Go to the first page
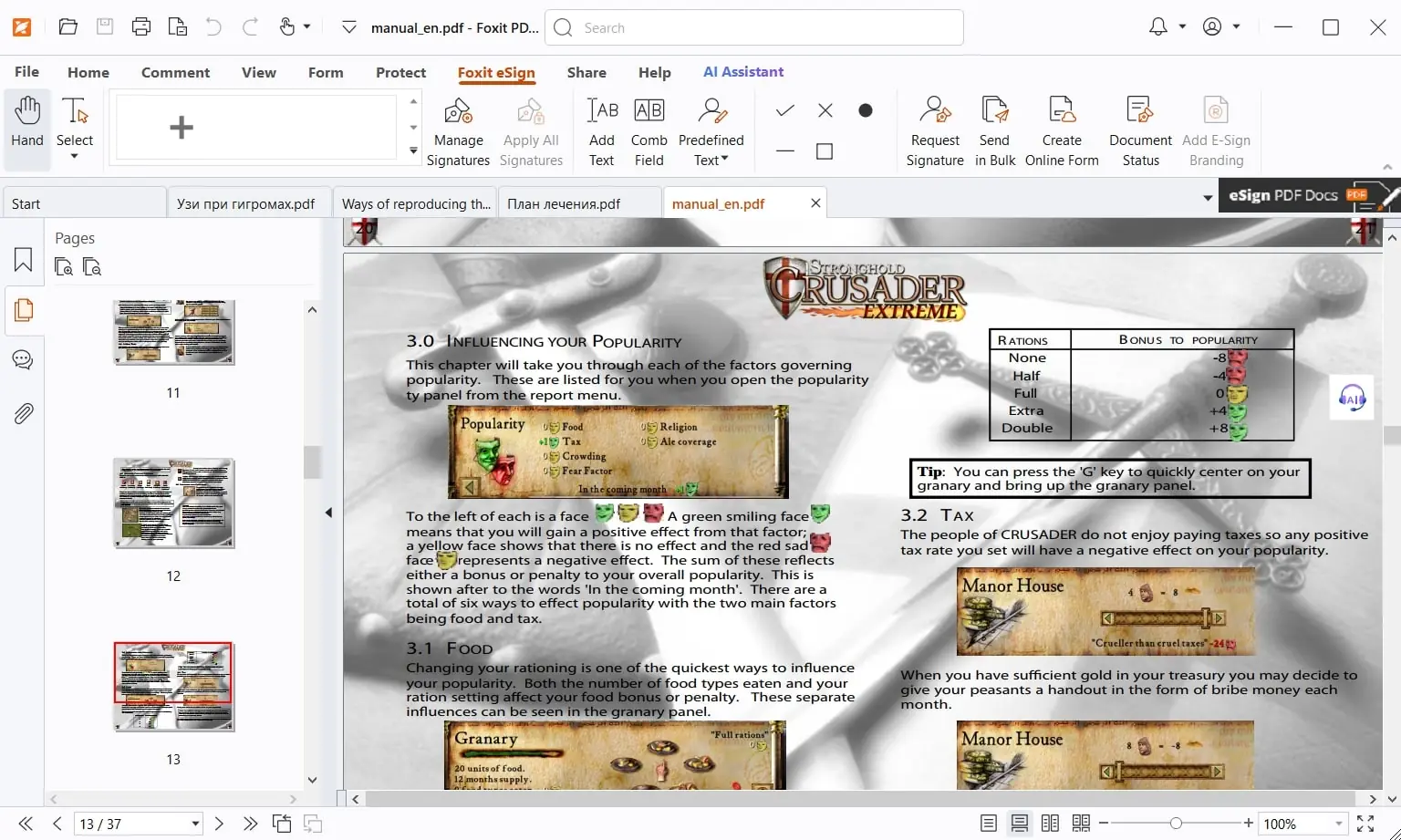 [26, 824]
